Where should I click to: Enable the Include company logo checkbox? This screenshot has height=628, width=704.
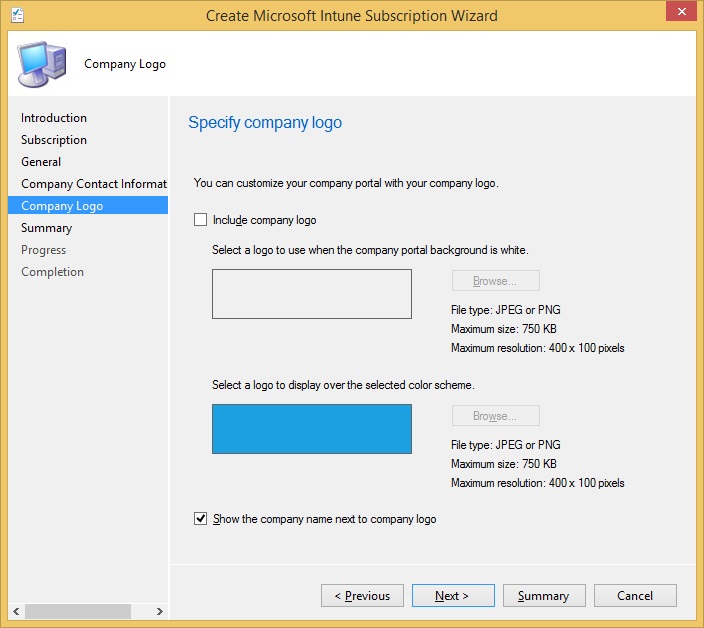tap(201, 220)
